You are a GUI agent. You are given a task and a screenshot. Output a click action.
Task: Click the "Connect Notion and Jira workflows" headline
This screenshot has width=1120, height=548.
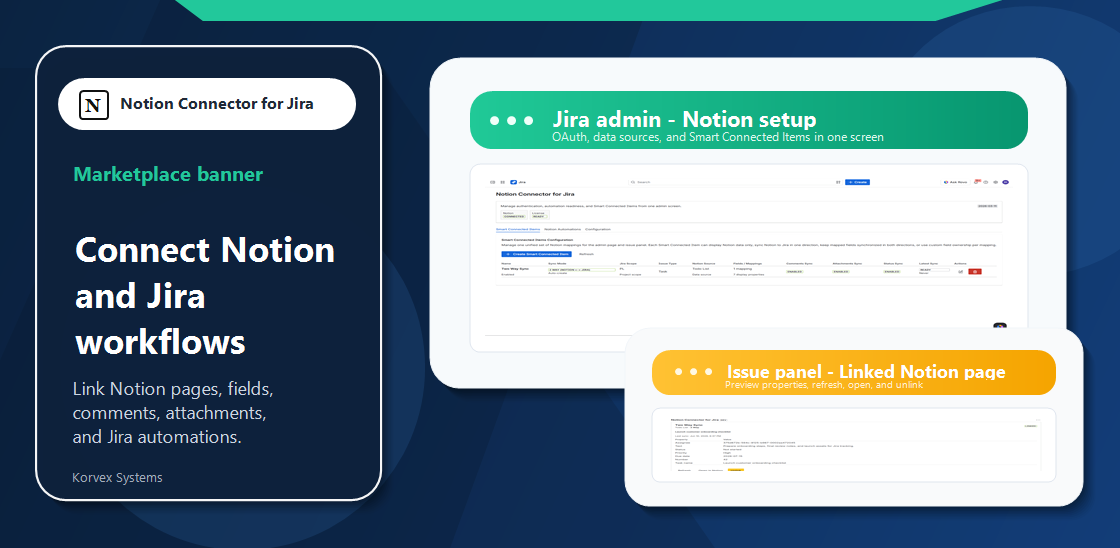coord(205,296)
